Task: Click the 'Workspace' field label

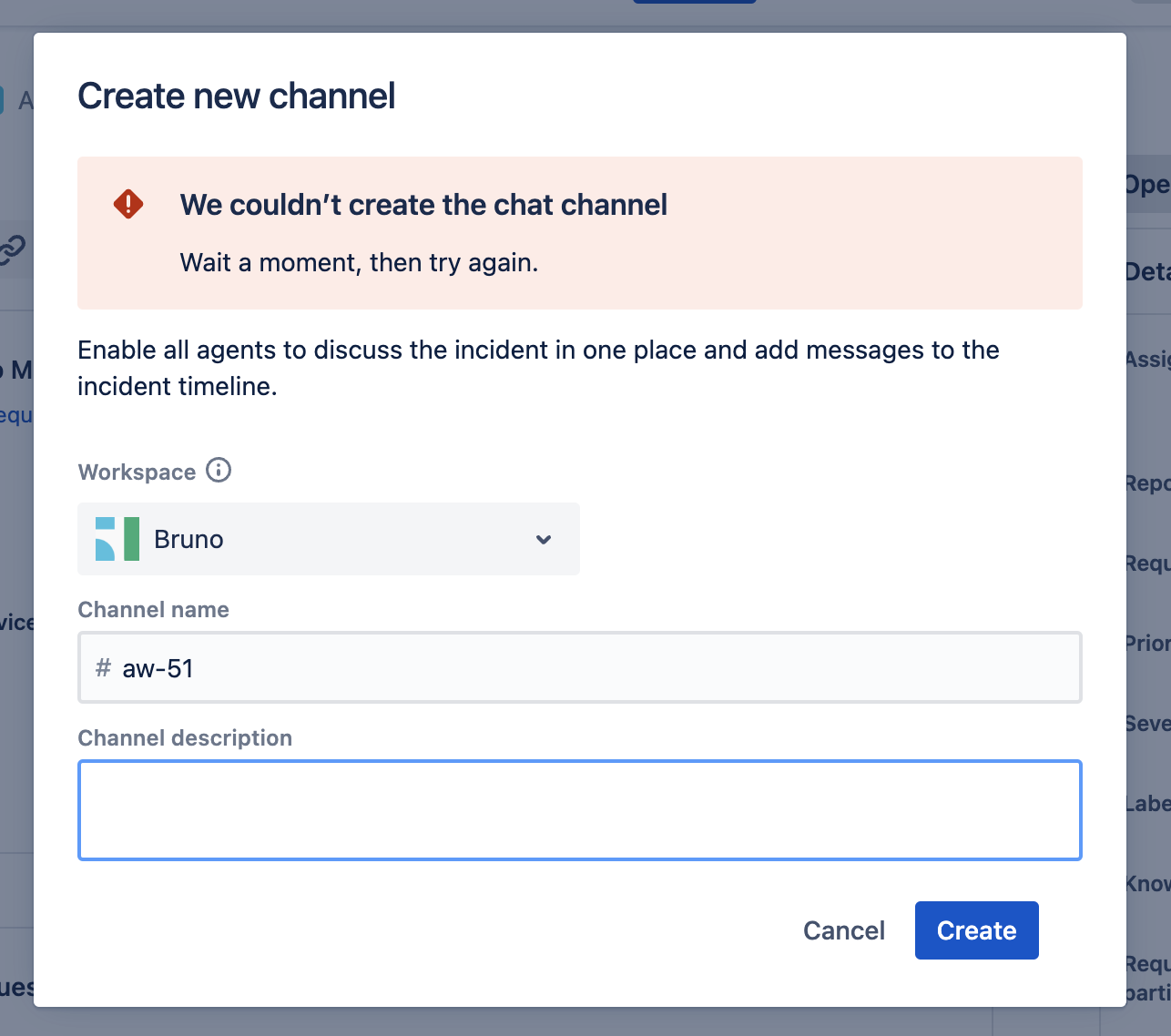Action: [x=137, y=472]
